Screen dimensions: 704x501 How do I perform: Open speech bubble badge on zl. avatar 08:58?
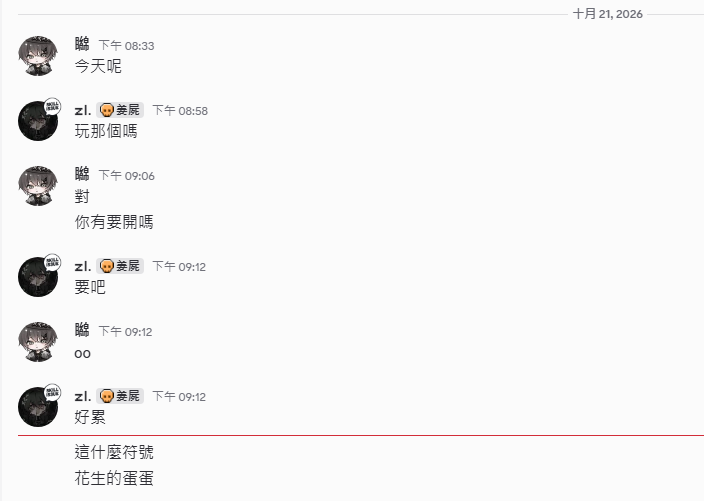(52, 107)
